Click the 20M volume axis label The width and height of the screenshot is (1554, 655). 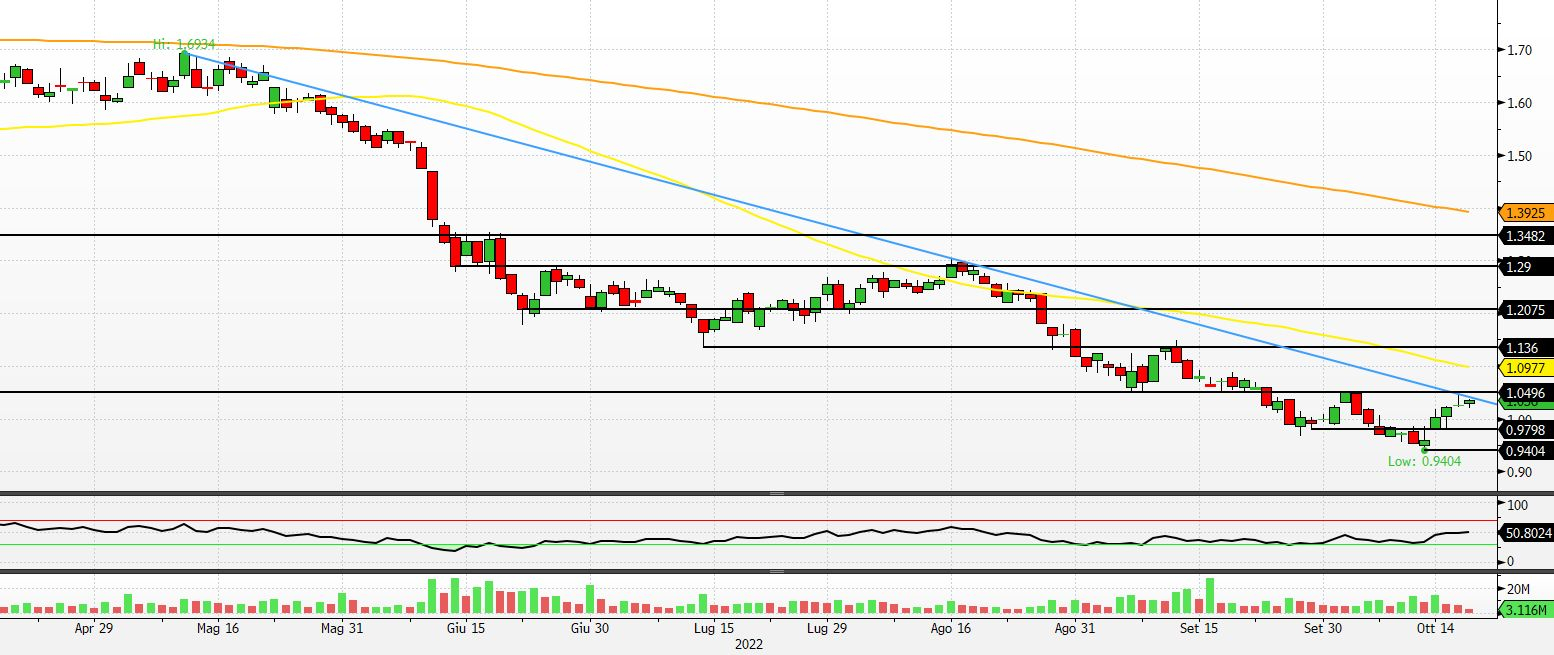(1518, 588)
